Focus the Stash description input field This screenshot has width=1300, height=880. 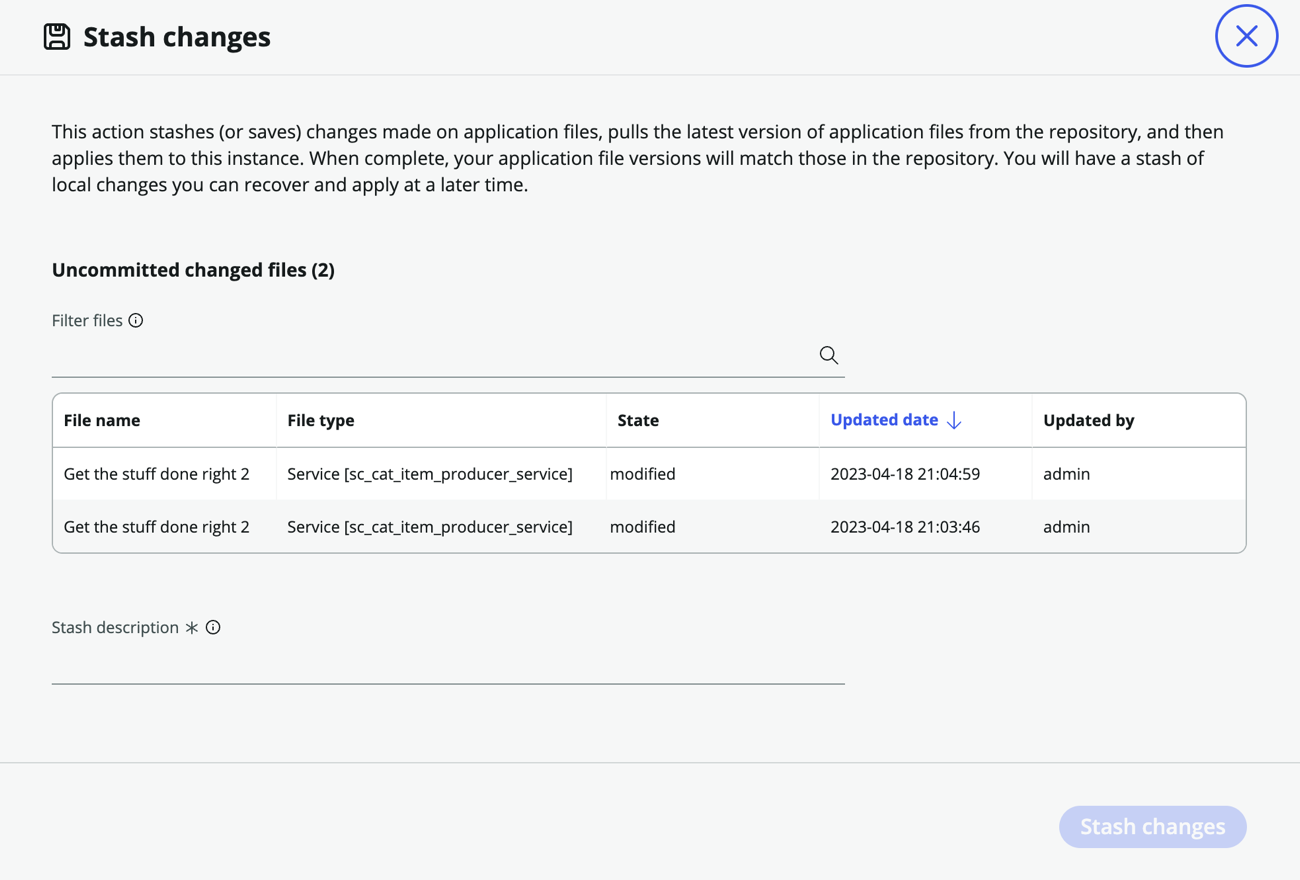[448, 663]
